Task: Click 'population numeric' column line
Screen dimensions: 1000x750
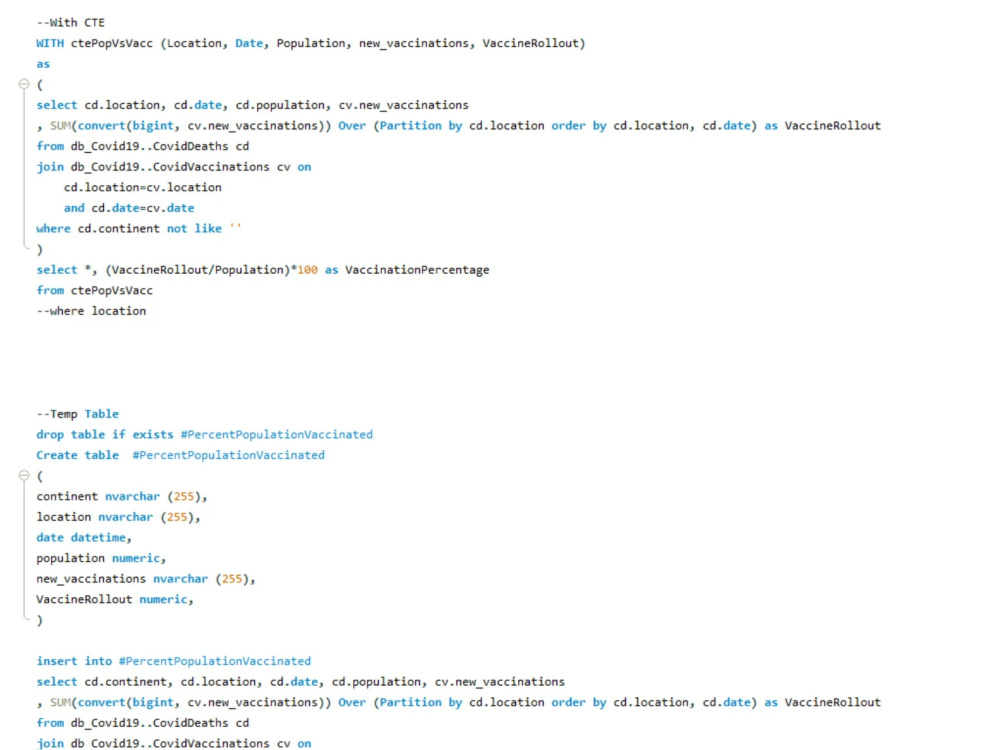Action: click(101, 558)
